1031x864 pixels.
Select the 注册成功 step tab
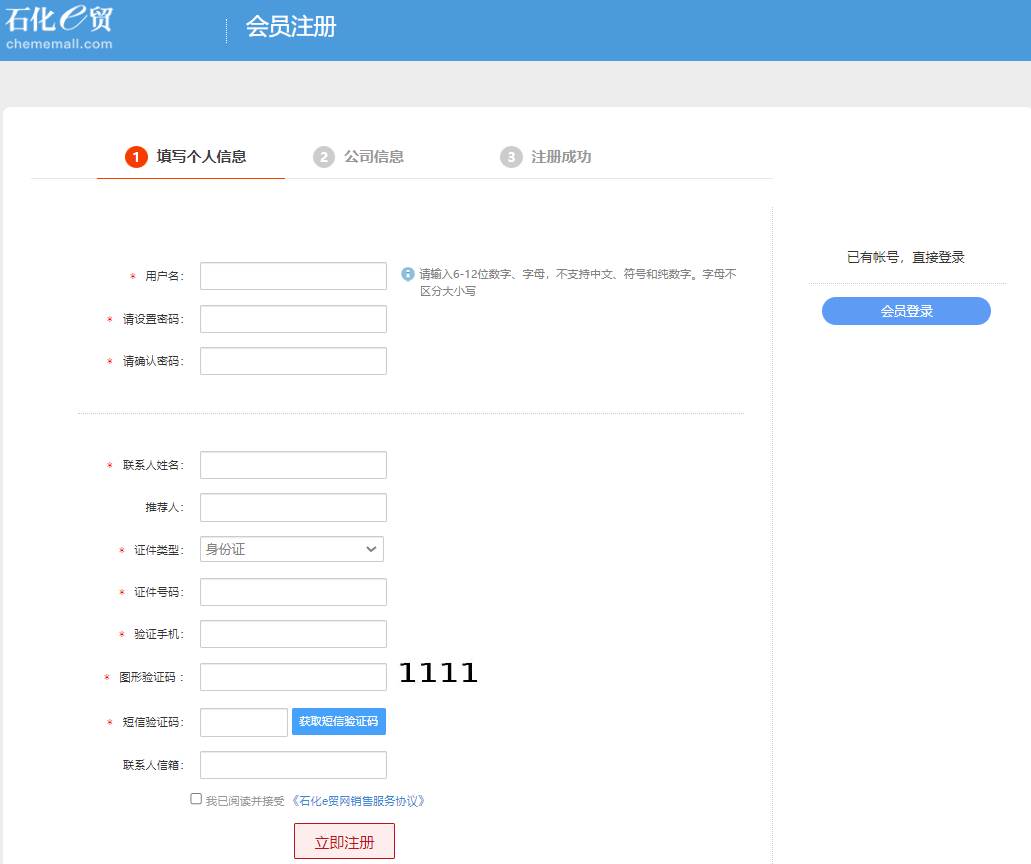point(560,157)
